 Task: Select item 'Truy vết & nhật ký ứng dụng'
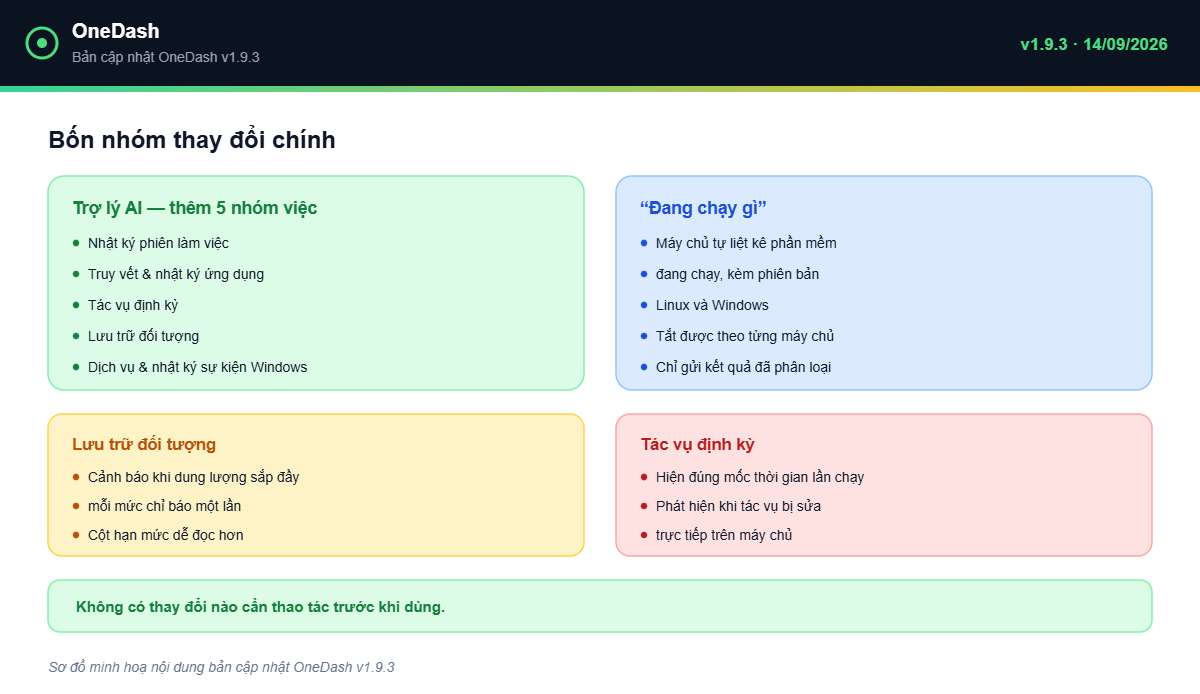176,274
